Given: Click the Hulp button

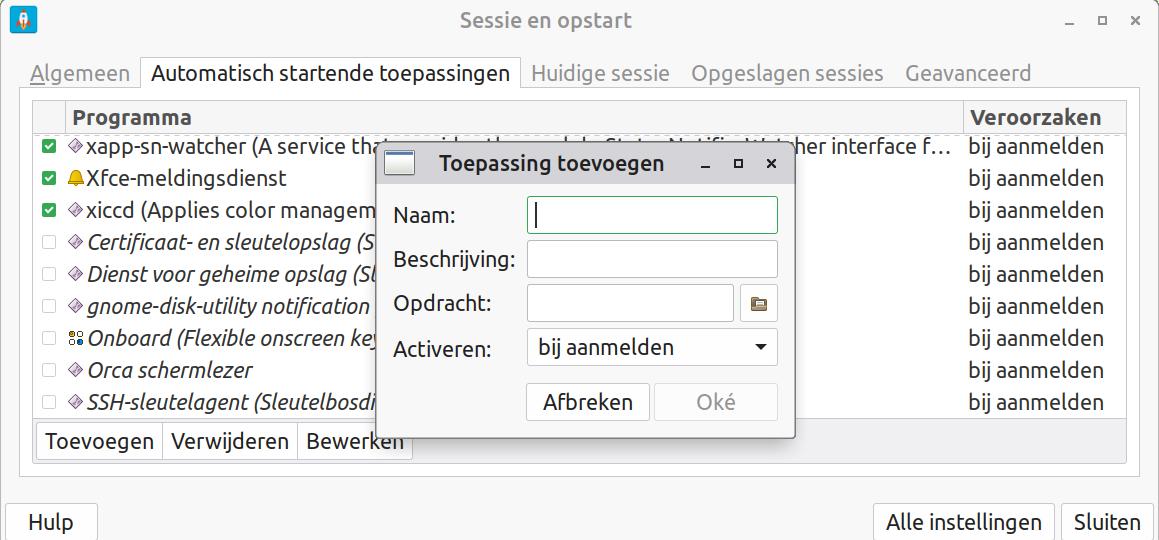Looking at the screenshot, I should pyautogui.click(x=51, y=522).
